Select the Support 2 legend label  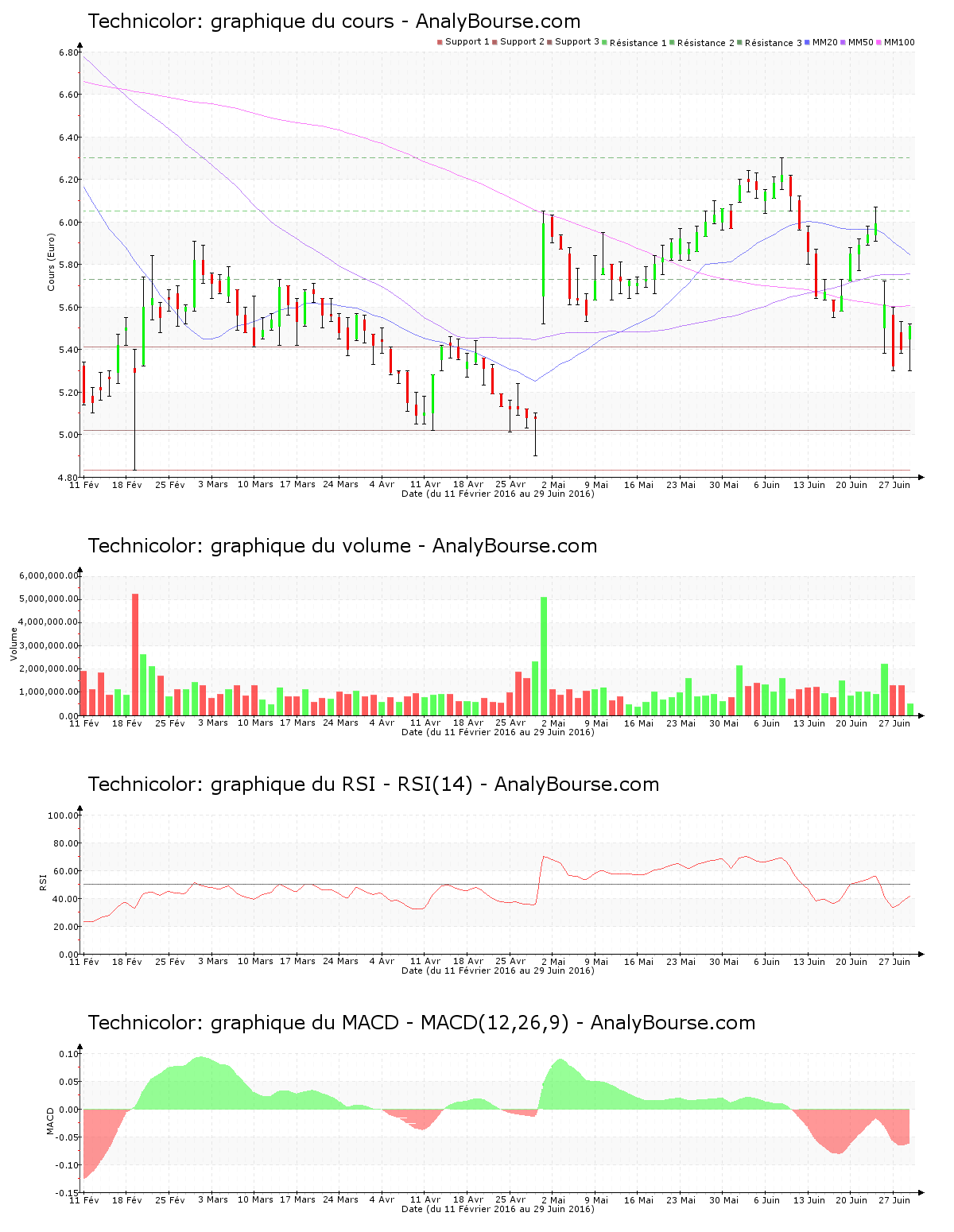522,42
